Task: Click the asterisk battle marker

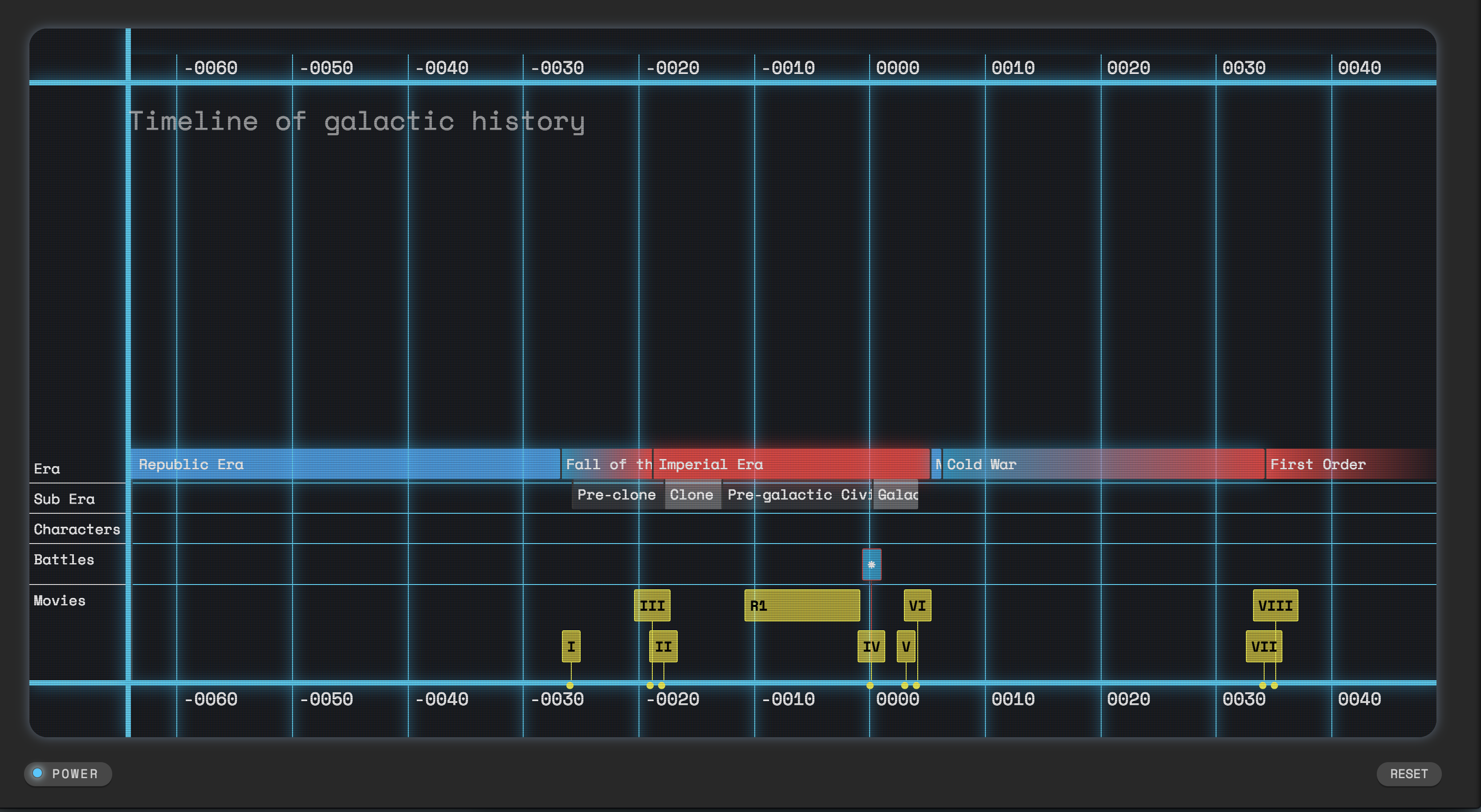Action: pyautogui.click(x=871, y=564)
